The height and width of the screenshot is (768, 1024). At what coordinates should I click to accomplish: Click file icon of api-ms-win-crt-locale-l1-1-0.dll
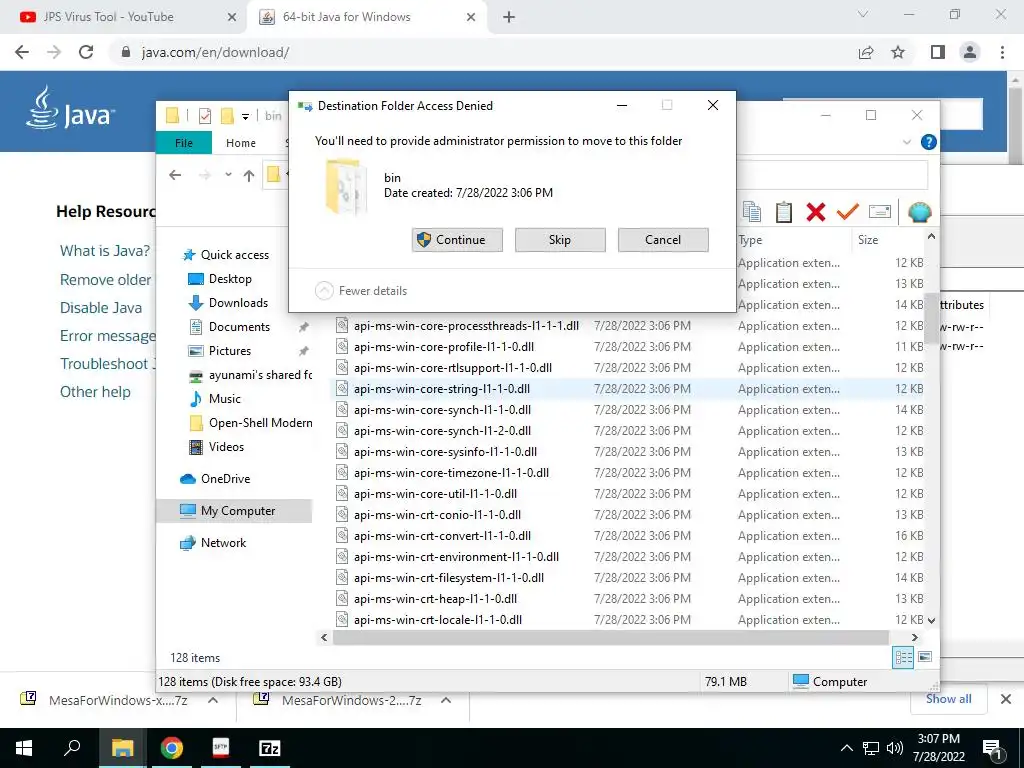point(342,619)
